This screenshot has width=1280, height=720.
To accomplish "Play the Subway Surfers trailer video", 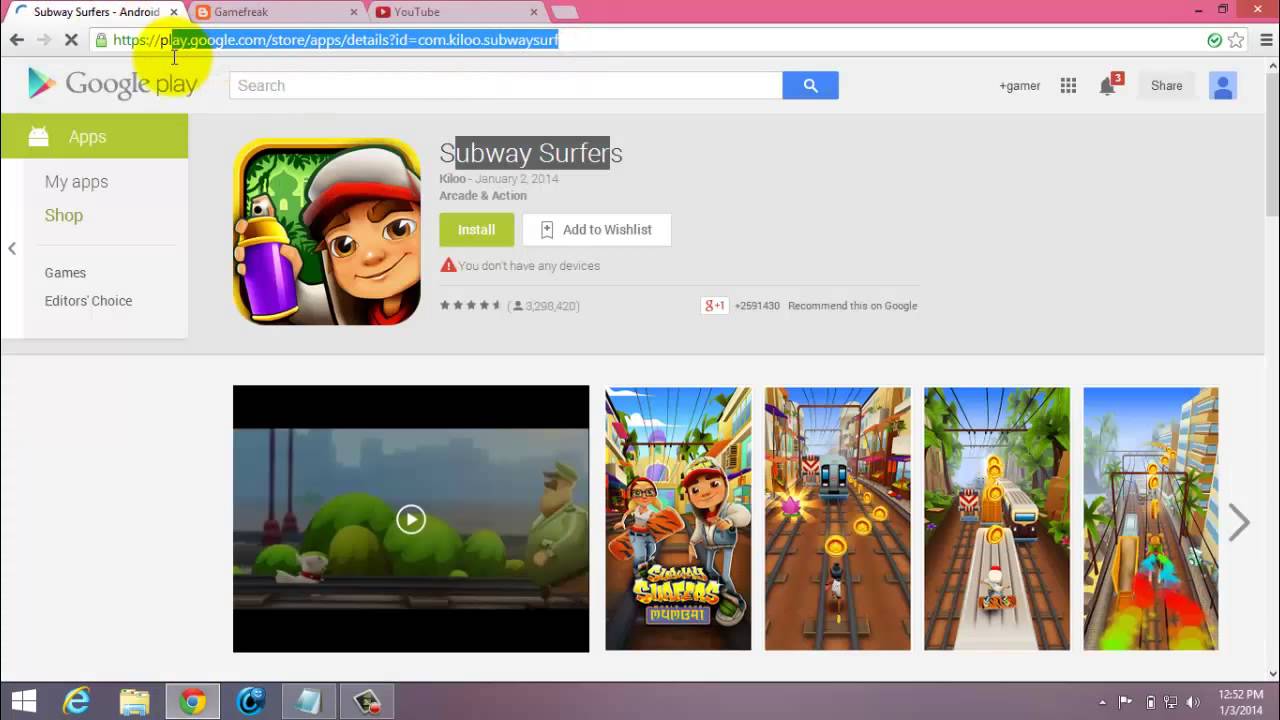I will click(x=411, y=519).
